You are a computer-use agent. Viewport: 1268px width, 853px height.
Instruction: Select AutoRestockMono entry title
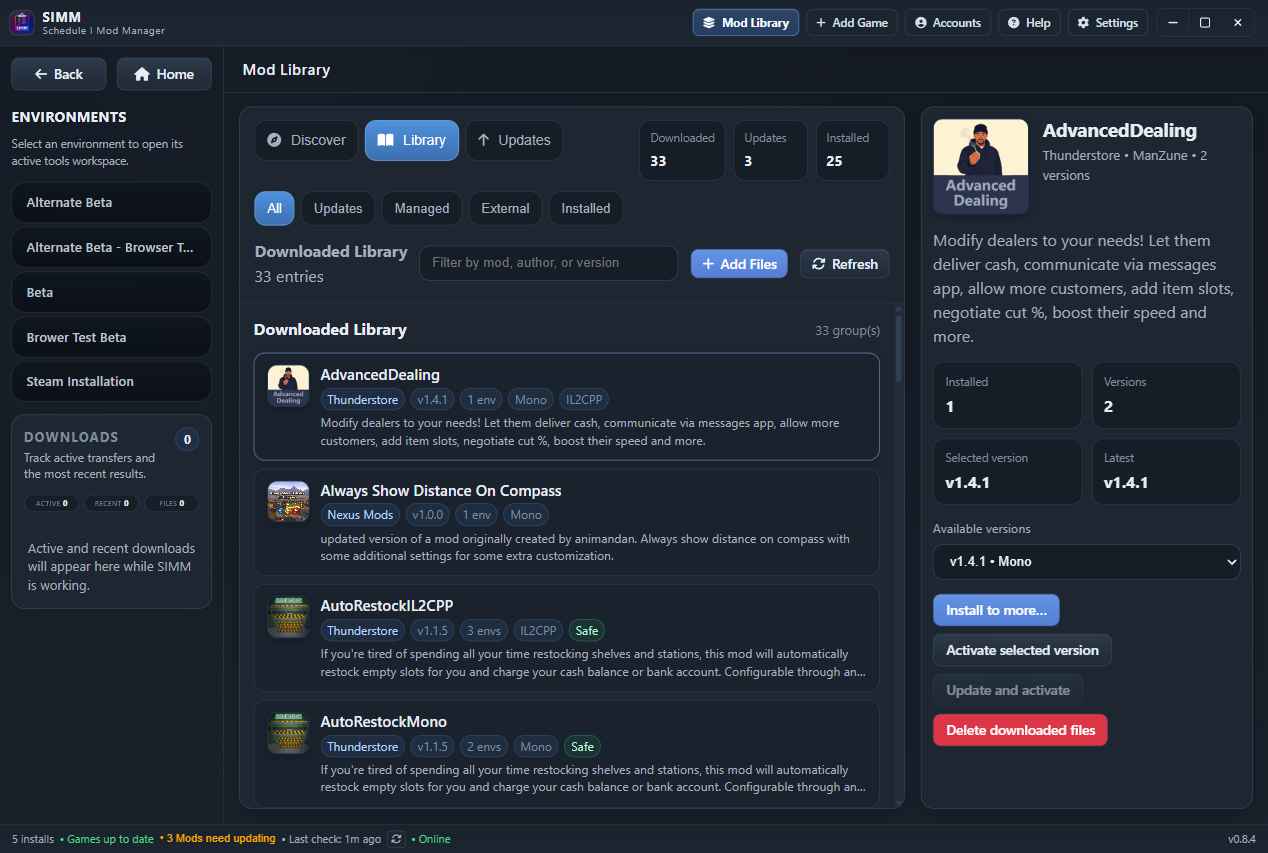(x=383, y=722)
